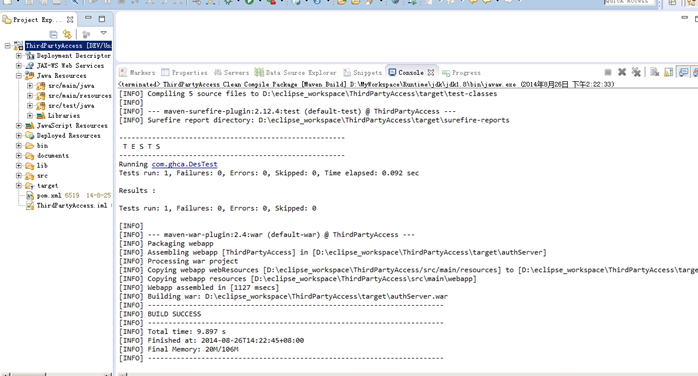Expand the bin folder
Image resolution: width=698 pixels, height=376 pixels.
(19, 146)
